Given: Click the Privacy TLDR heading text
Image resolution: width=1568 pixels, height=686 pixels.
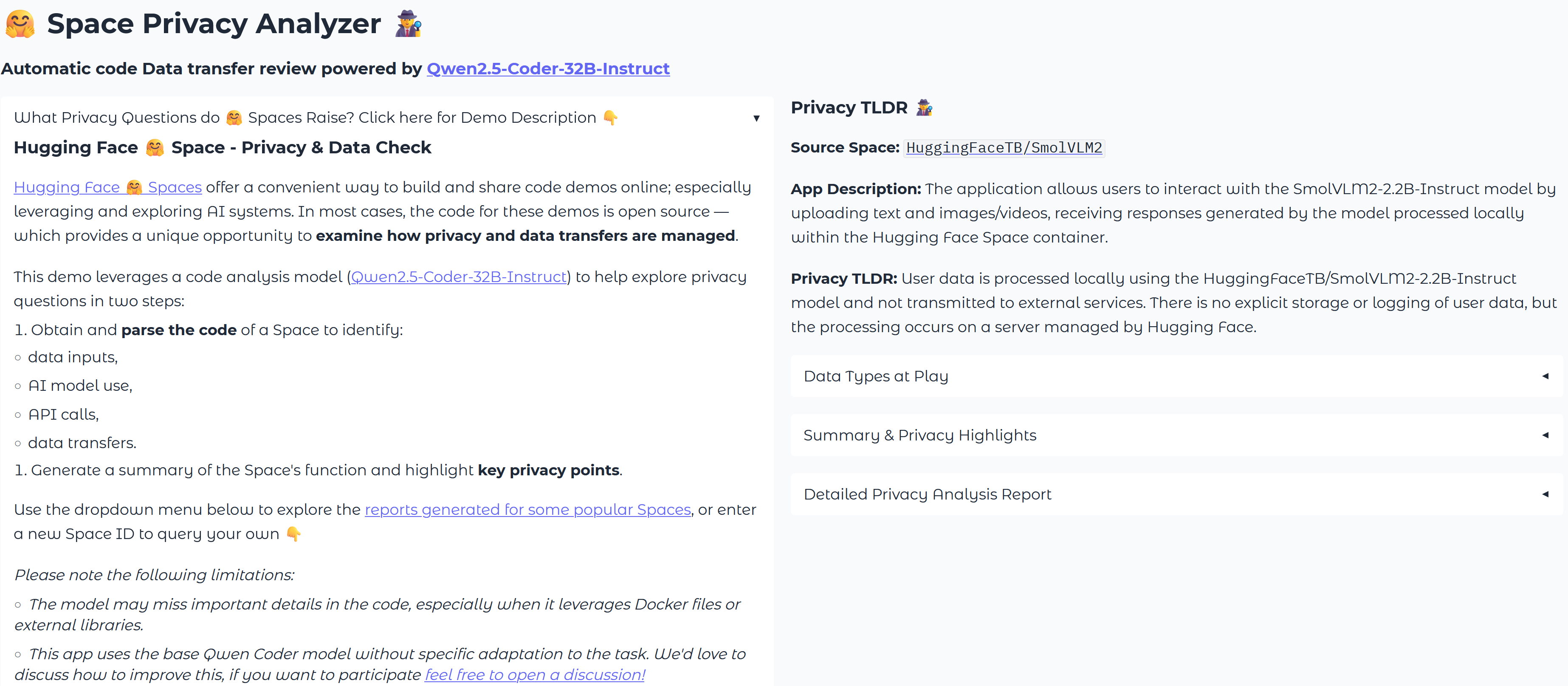Looking at the screenshot, I should (x=849, y=108).
